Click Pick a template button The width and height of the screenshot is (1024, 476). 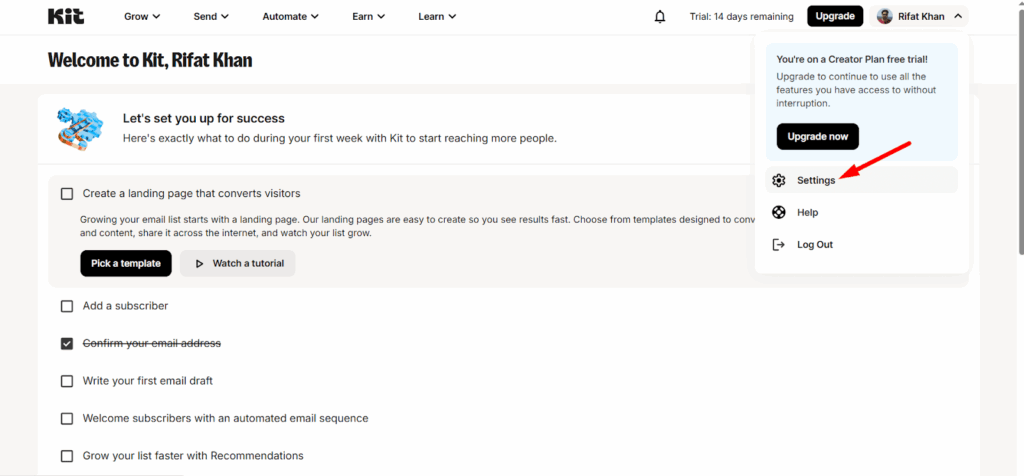(x=126, y=263)
